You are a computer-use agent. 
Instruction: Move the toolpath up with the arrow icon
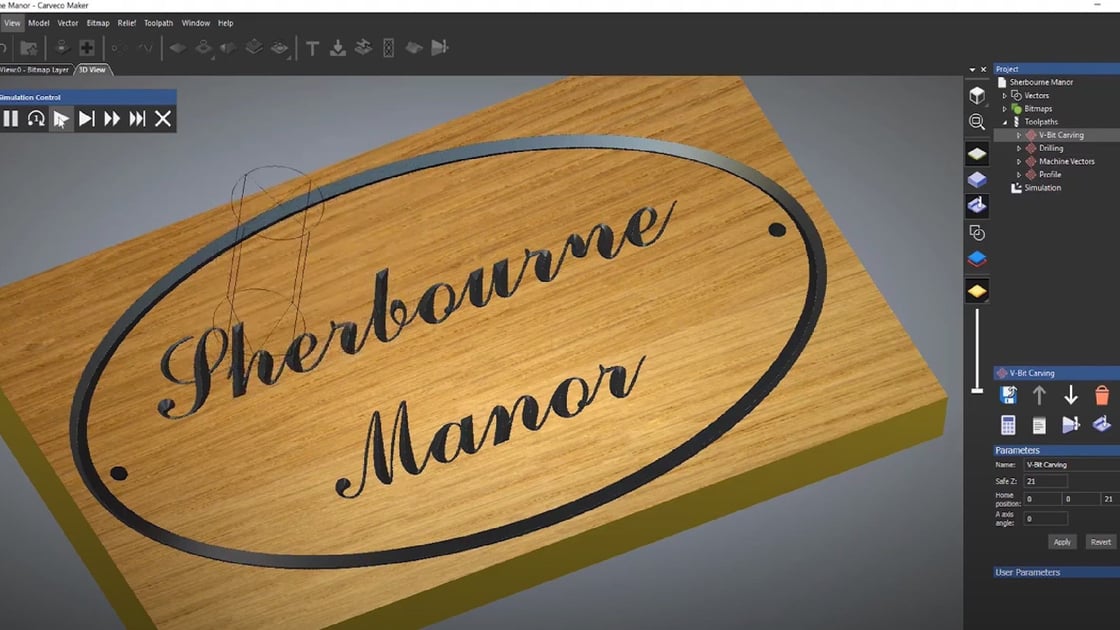coord(1038,394)
